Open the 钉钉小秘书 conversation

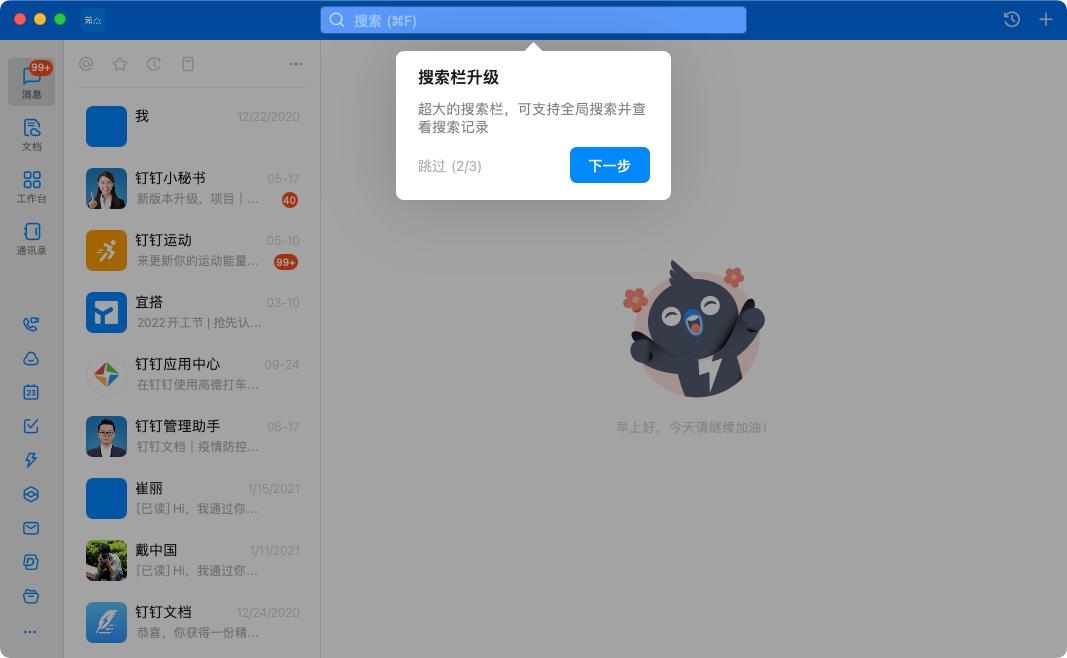[x=193, y=188]
